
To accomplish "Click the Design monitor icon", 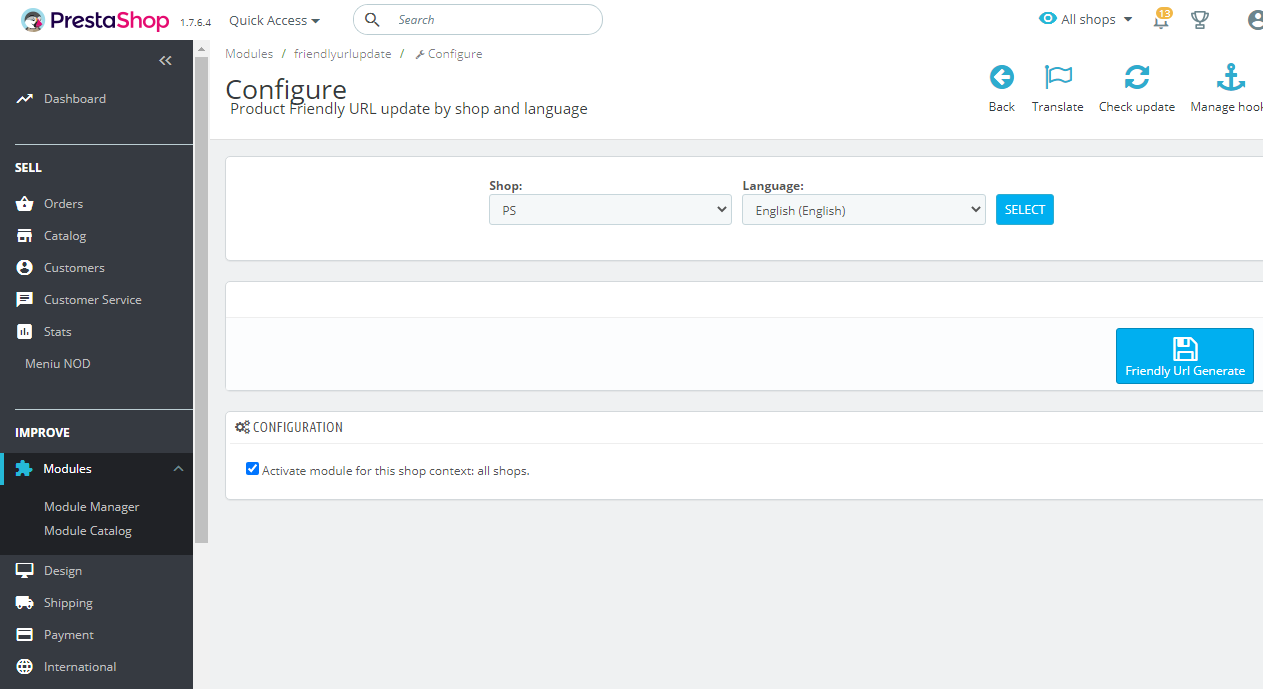I will 25,571.
